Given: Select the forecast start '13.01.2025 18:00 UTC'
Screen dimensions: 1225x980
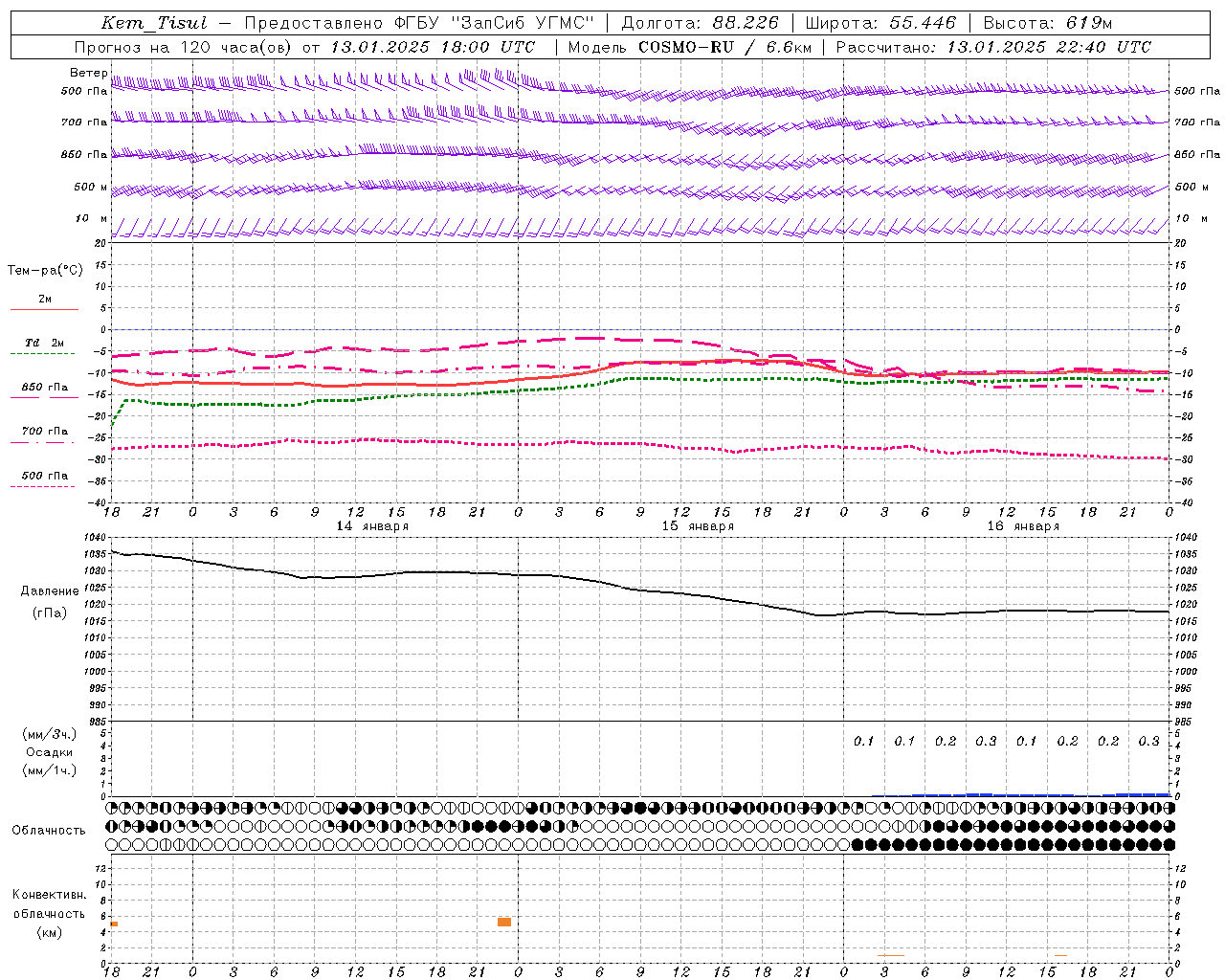Looking at the screenshot, I should [x=433, y=47].
